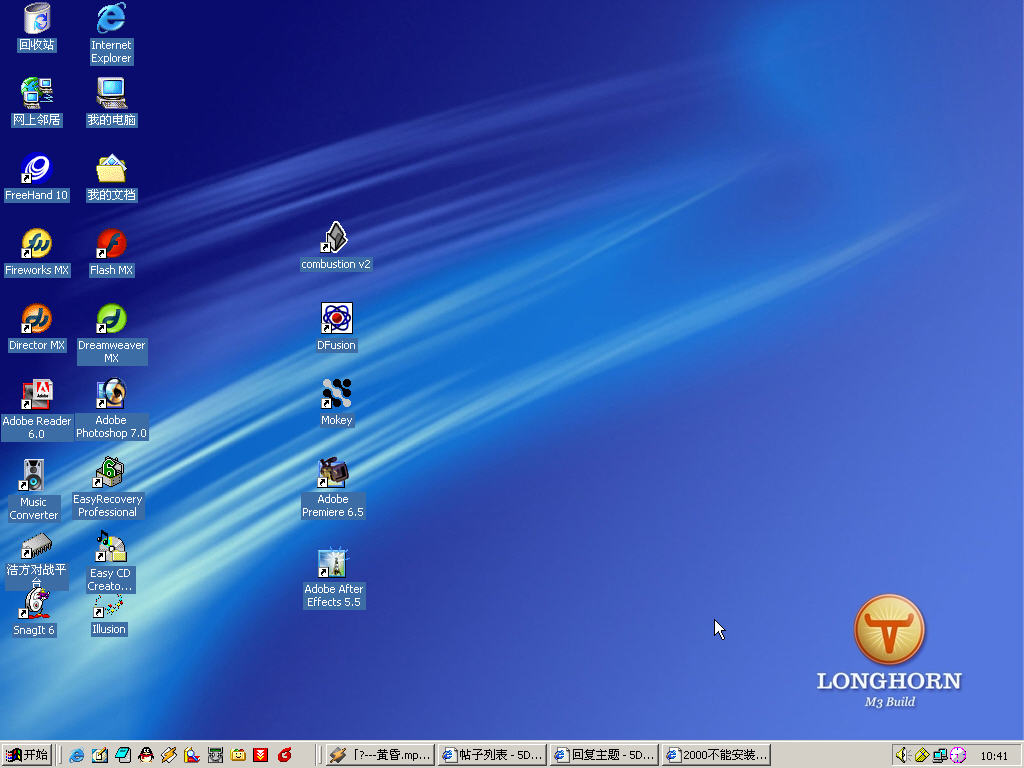Screen dimensions: 1024x768
Task: Launch Internet Explorer from Quick Launch
Action: pyautogui.click(x=76, y=756)
